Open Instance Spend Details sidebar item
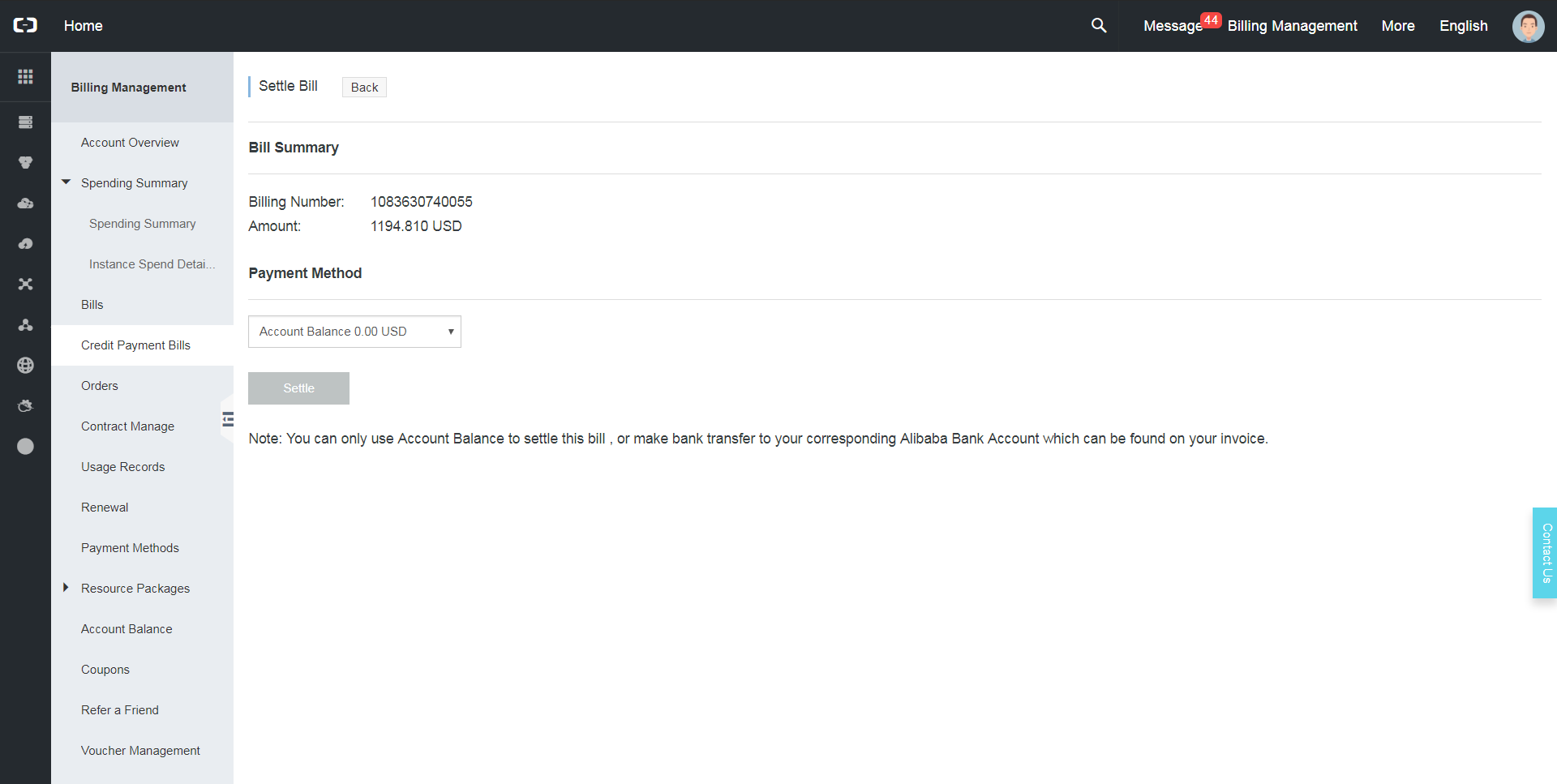1557x784 pixels. coord(152,264)
